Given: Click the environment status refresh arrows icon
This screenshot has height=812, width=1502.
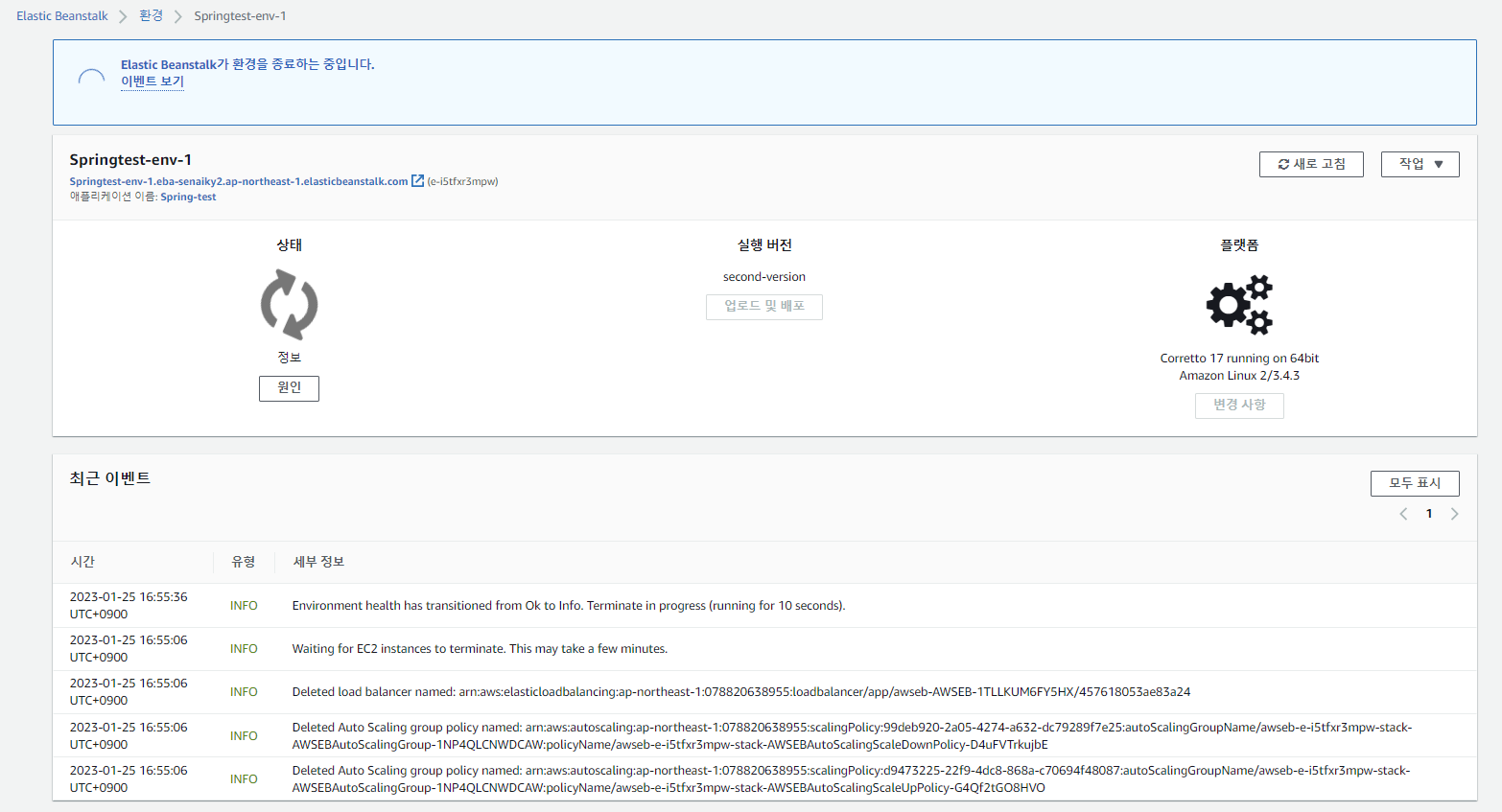Looking at the screenshot, I should 289,305.
